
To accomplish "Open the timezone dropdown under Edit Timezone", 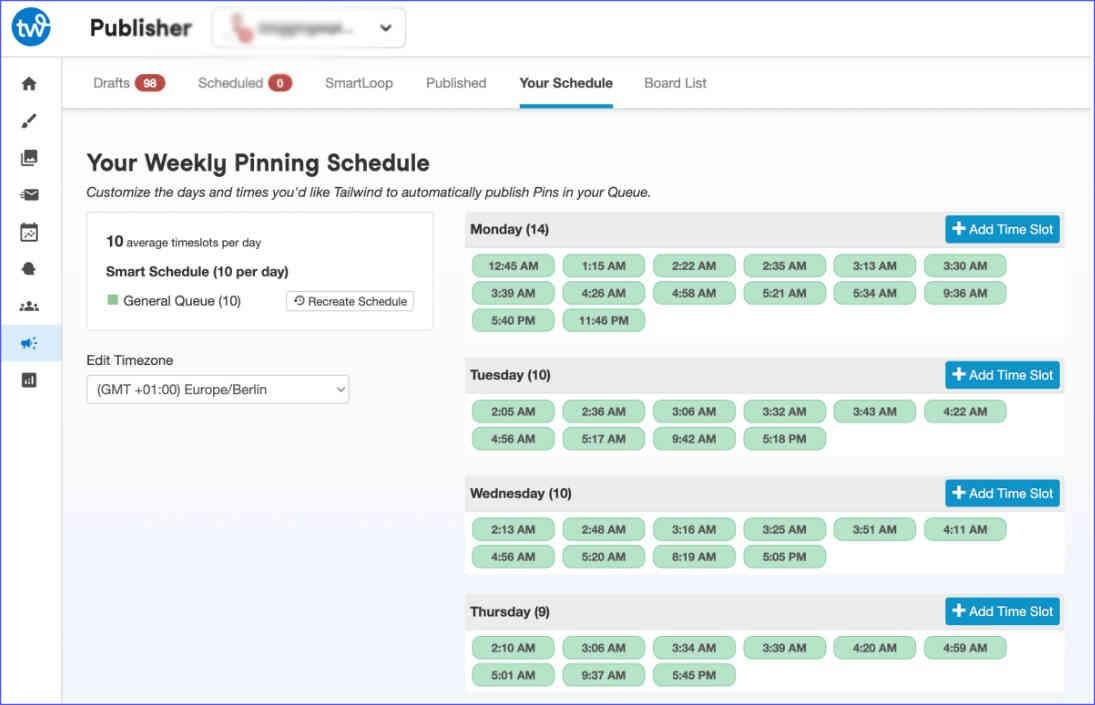I will click(x=218, y=389).
